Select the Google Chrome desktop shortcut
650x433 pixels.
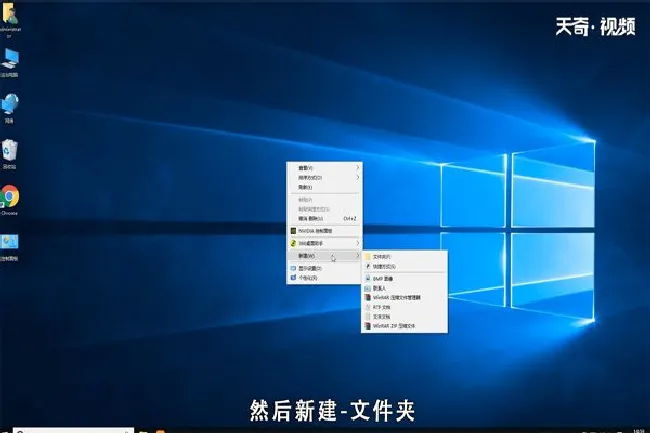(9, 201)
